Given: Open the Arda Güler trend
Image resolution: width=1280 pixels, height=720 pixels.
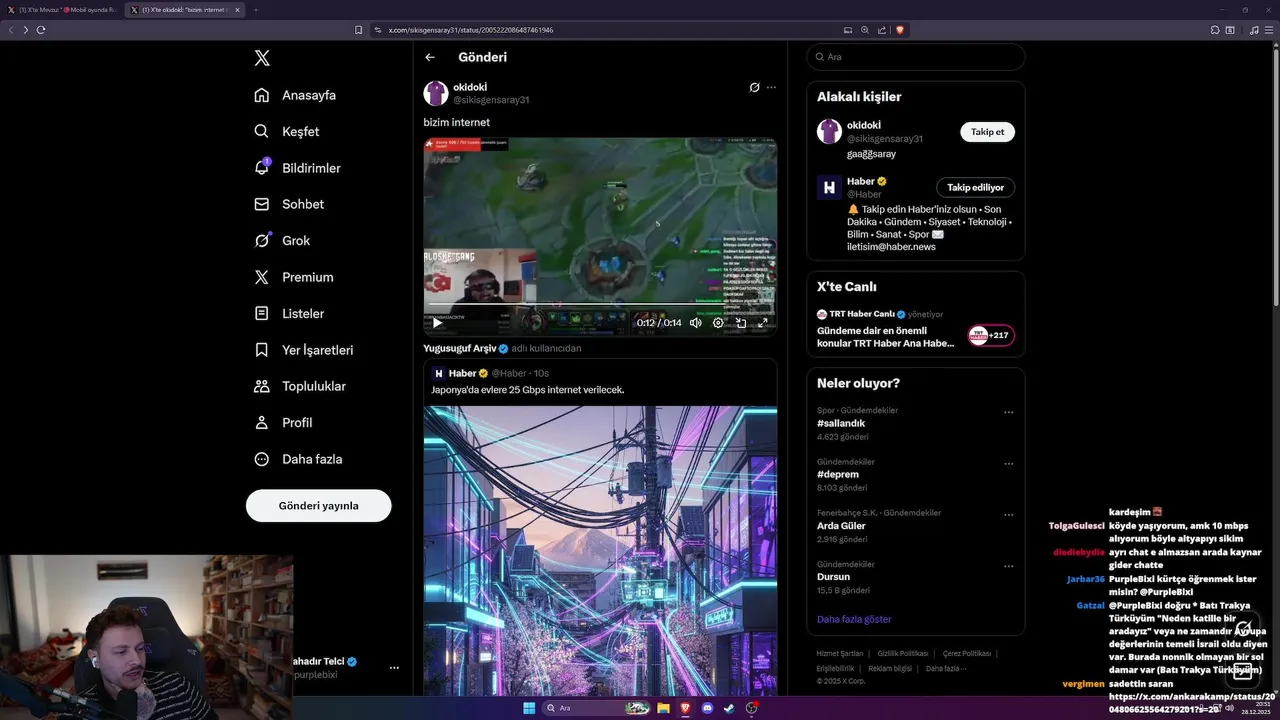Looking at the screenshot, I should click(x=841, y=526).
